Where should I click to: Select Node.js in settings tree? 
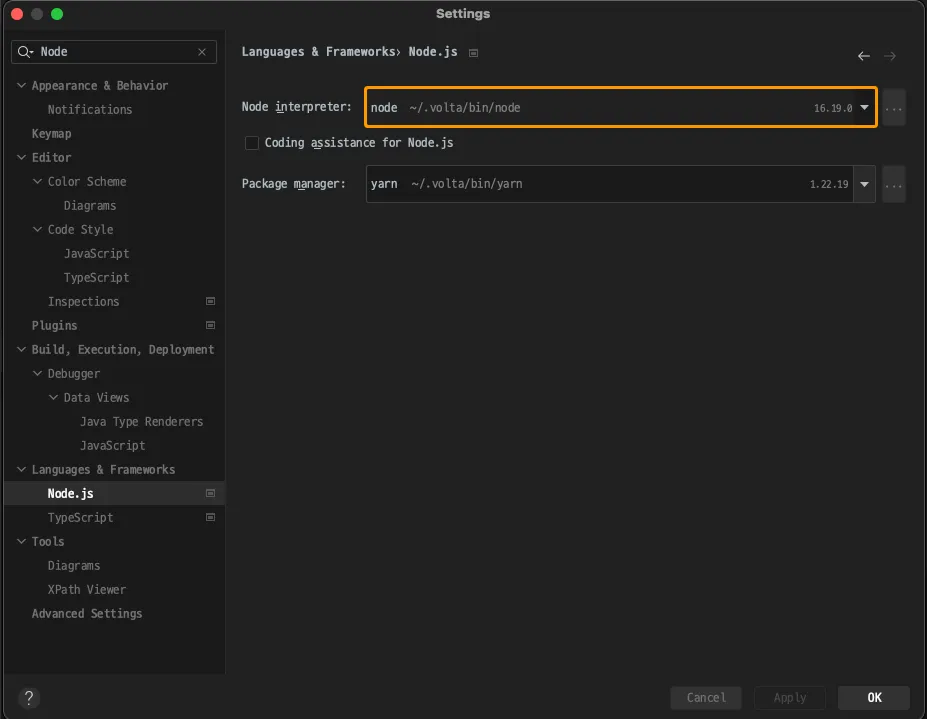coord(70,494)
